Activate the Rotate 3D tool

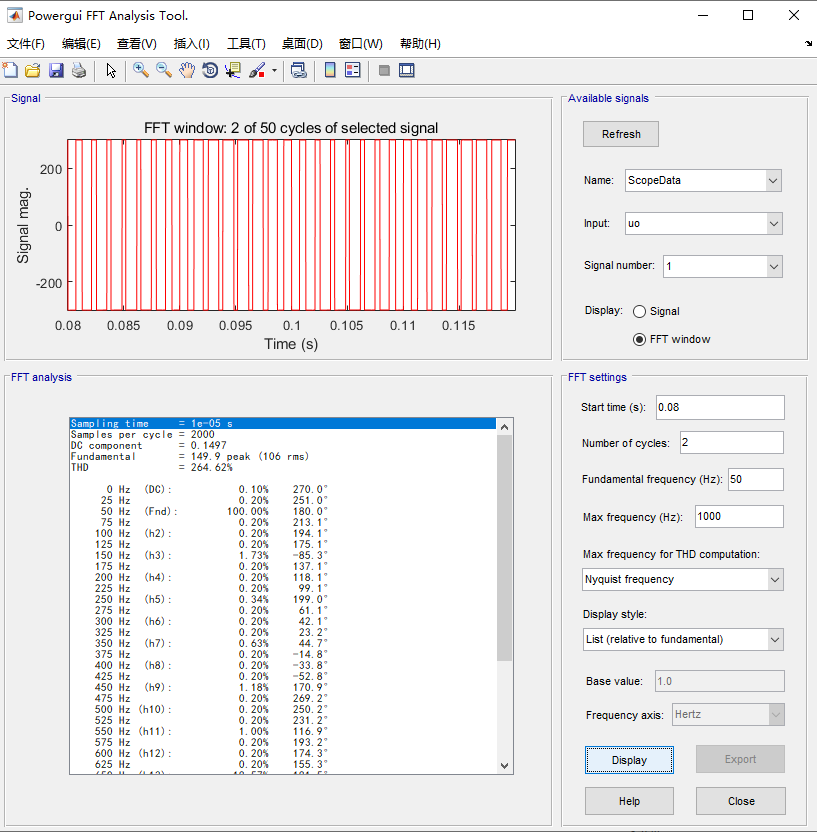[210, 70]
